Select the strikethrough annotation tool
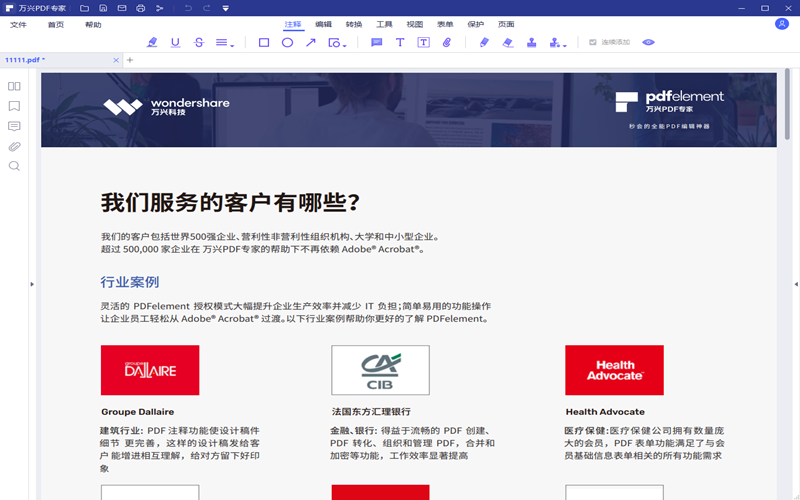 [199, 43]
